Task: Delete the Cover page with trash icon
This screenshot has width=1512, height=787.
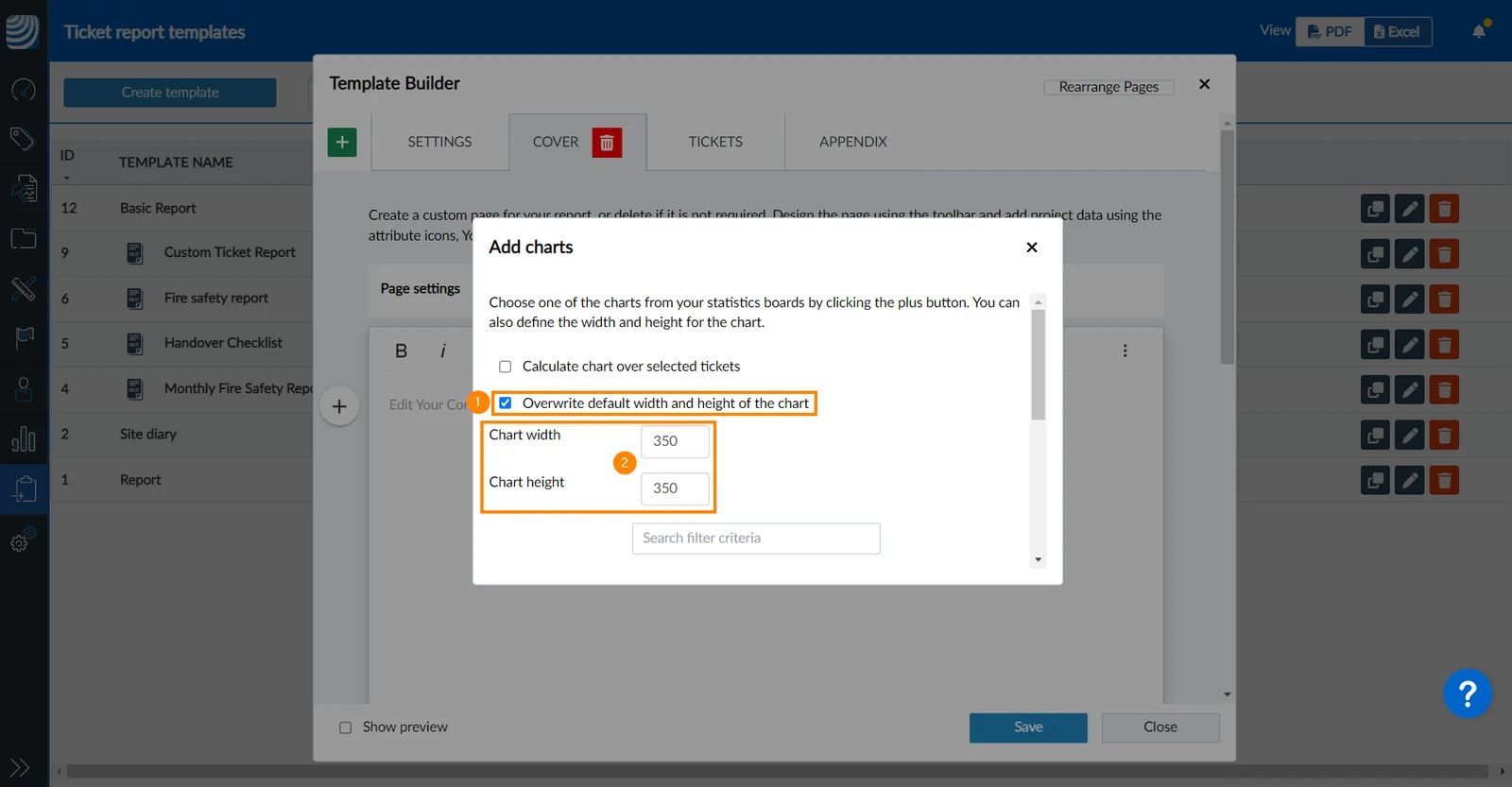Action: [607, 142]
